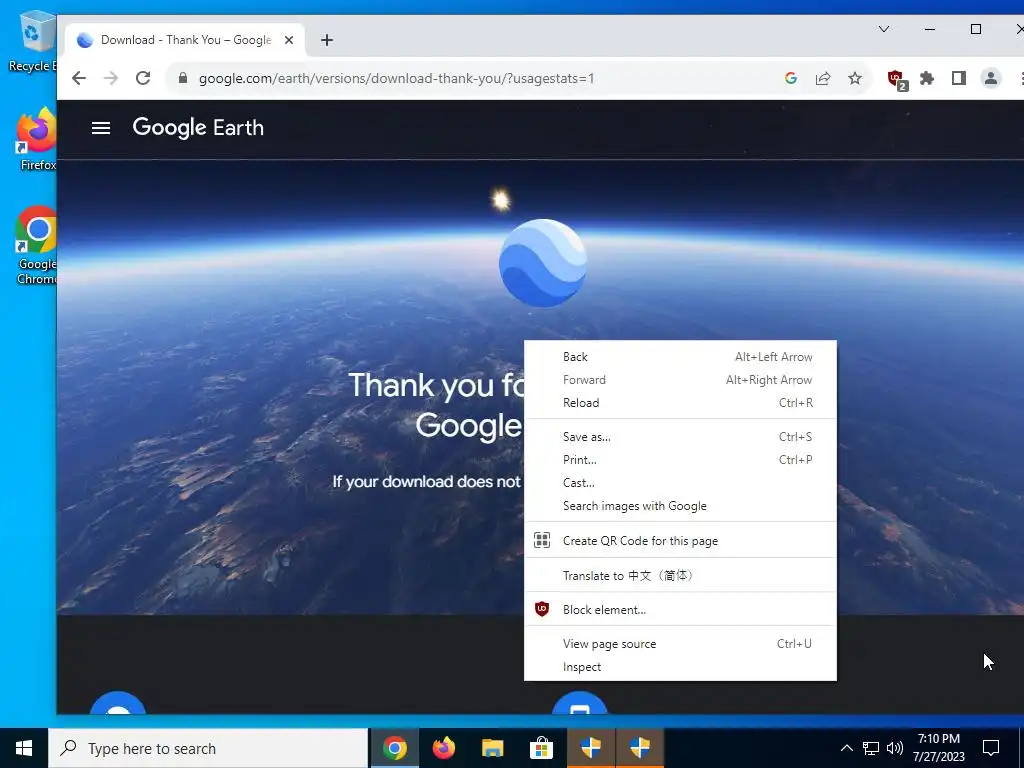
Task: Click the lock site information icon
Action: (184, 78)
